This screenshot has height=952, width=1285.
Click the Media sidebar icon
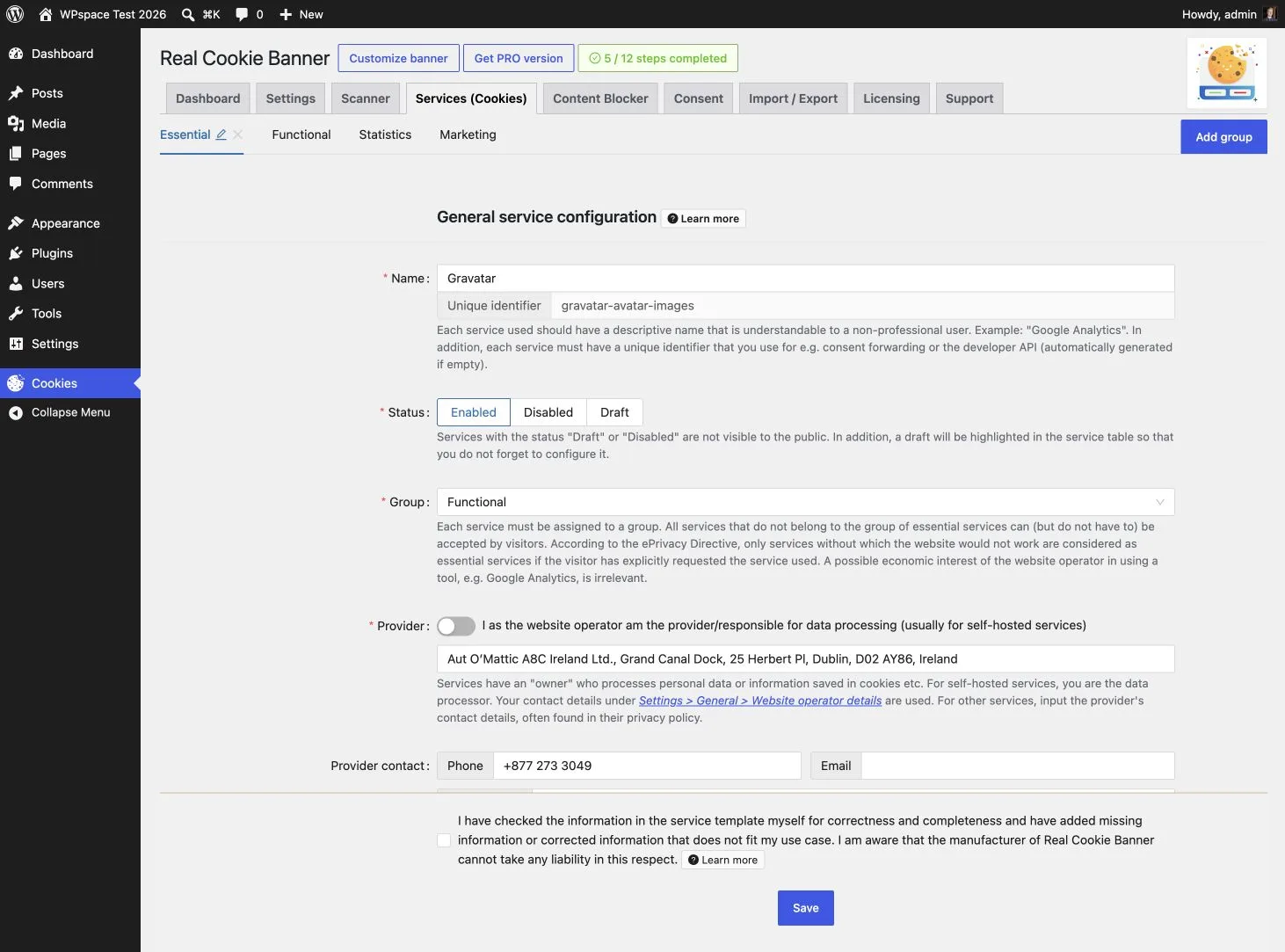16,124
